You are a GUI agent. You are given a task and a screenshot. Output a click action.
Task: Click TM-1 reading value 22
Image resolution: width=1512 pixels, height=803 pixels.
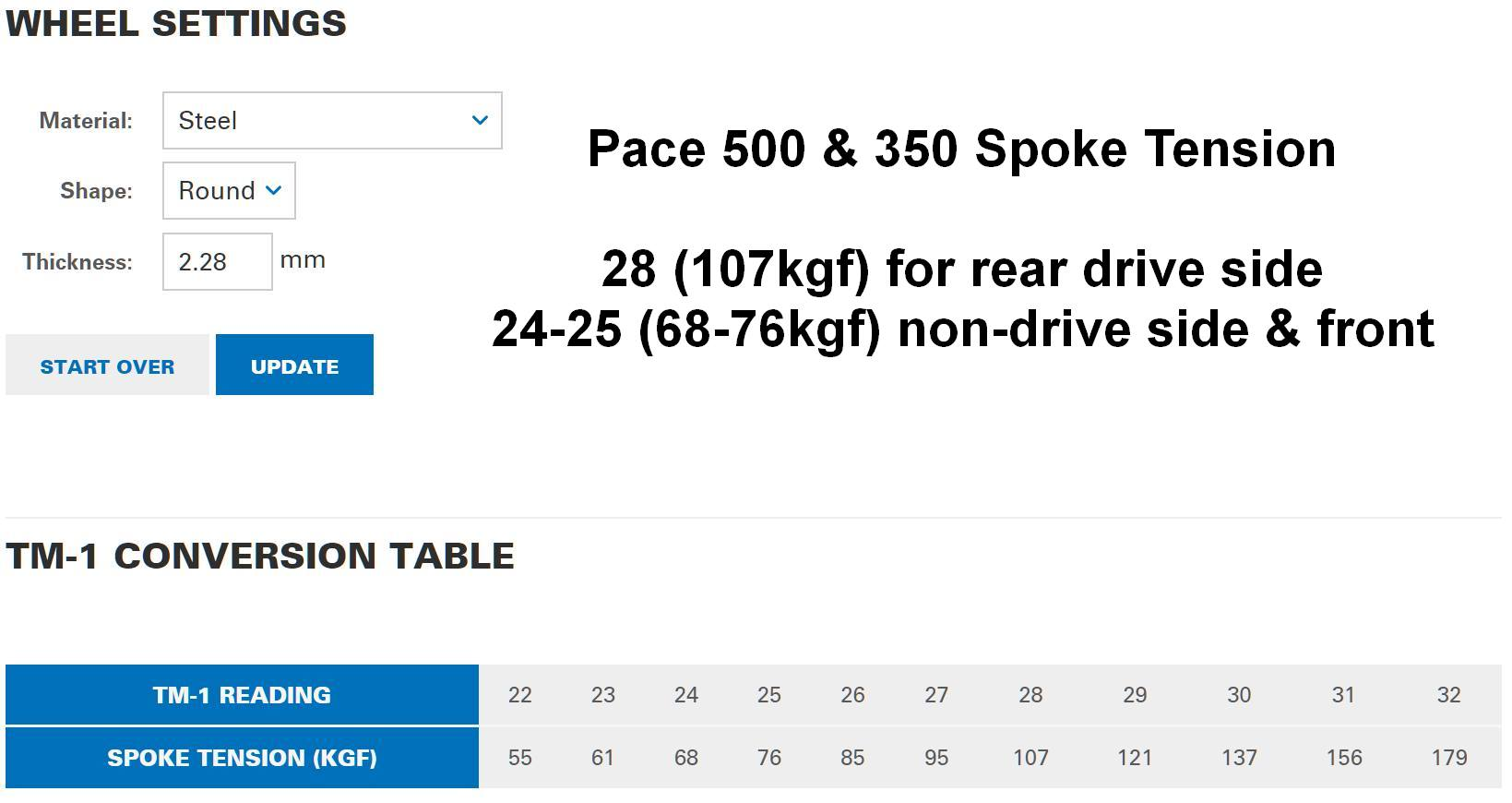(520, 695)
